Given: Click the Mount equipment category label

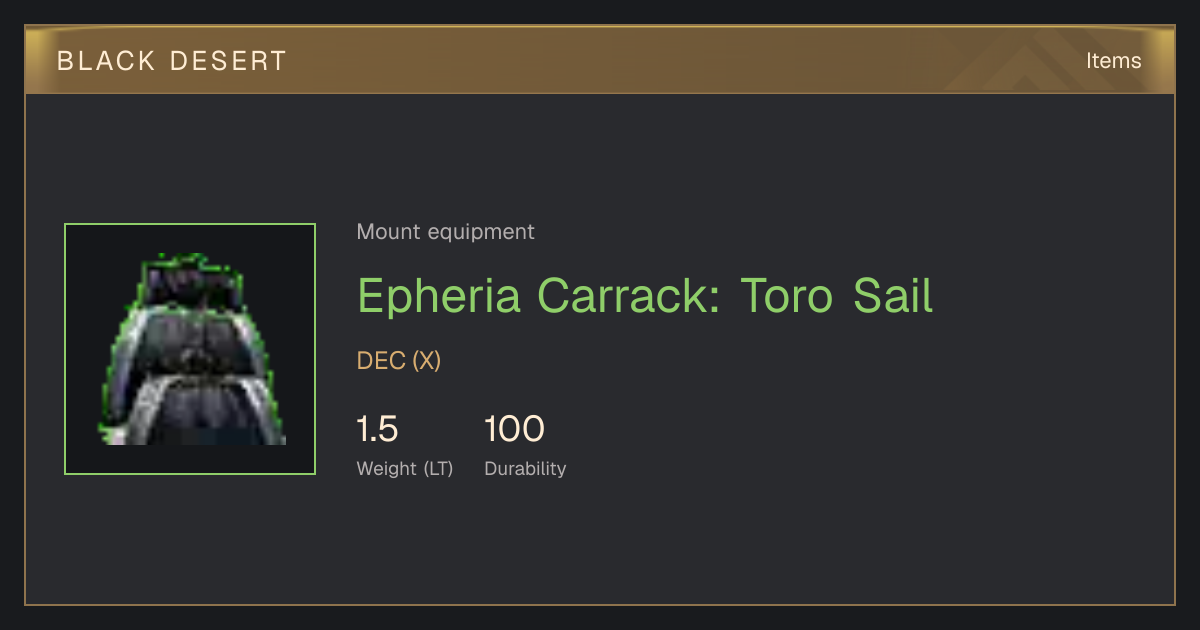Looking at the screenshot, I should click(446, 232).
